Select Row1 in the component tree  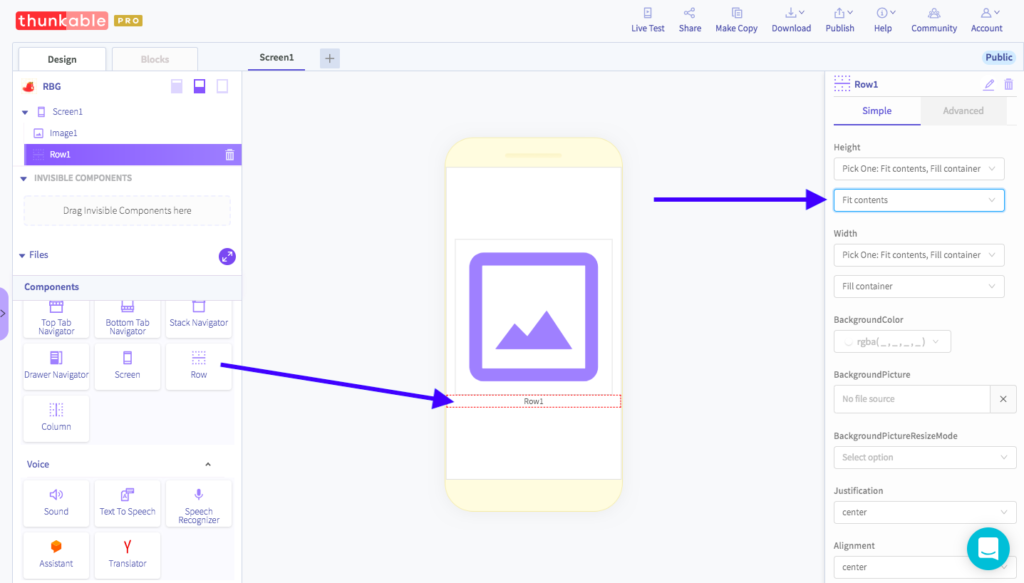coord(133,155)
